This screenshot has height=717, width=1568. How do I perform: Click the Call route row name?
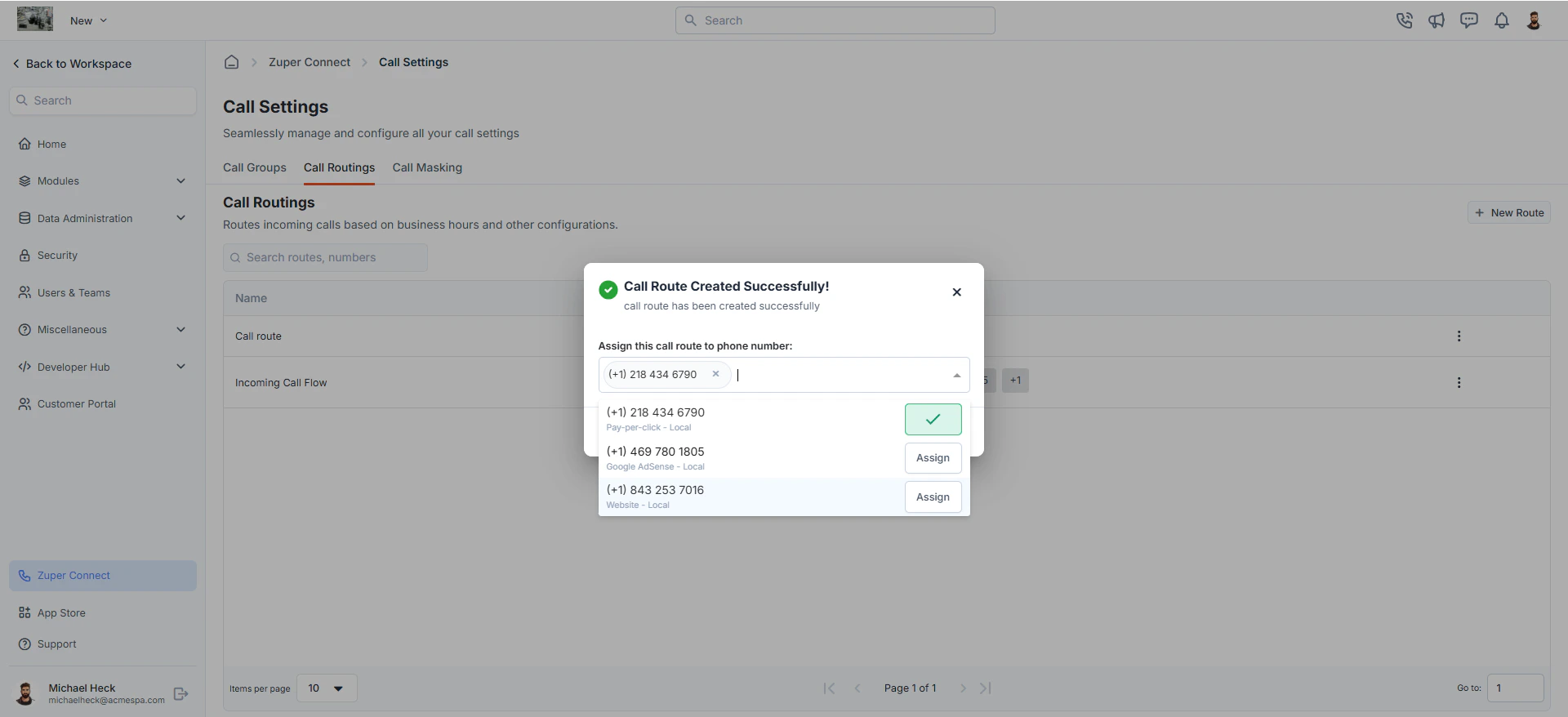coord(258,336)
